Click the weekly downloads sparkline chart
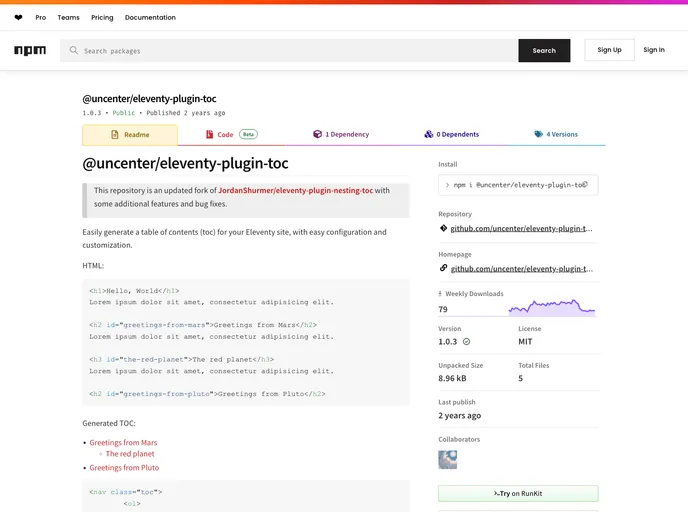The height and width of the screenshot is (512, 688). 552,307
